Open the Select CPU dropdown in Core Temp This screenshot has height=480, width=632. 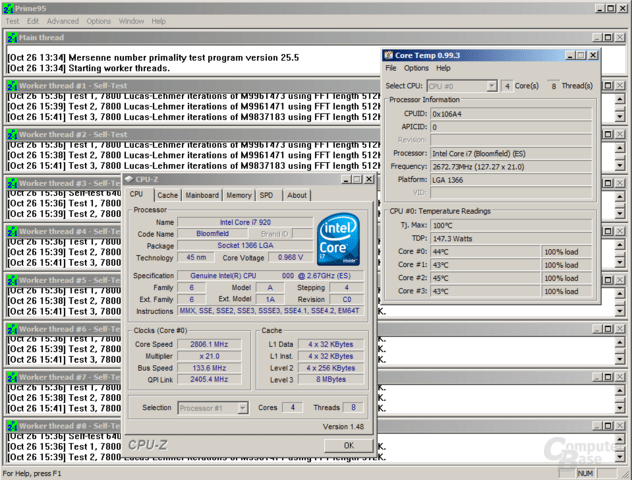pyautogui.click(x=462, y=86)
